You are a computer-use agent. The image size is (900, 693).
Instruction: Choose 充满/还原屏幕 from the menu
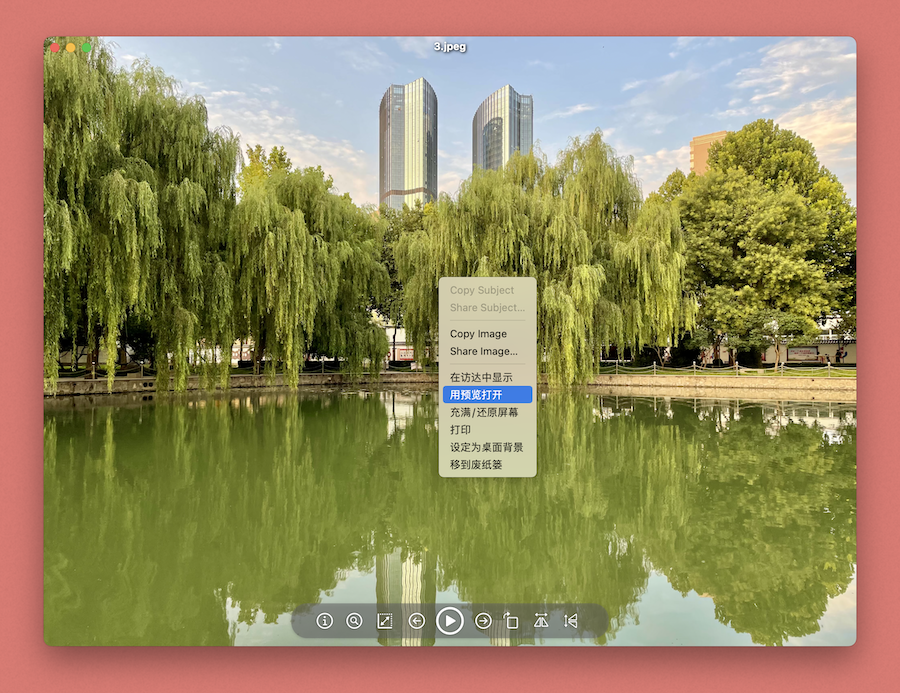(x=484, y=412)
